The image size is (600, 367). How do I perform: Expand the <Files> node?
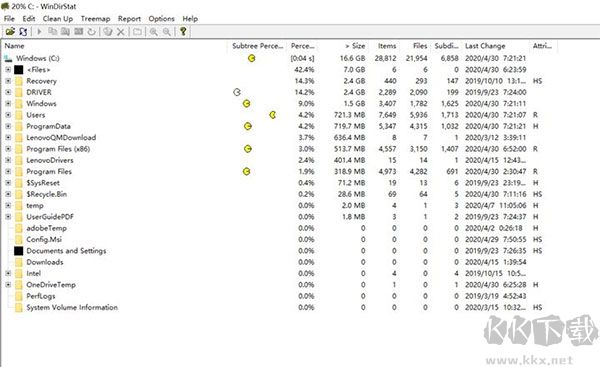[x=8, y=70]
